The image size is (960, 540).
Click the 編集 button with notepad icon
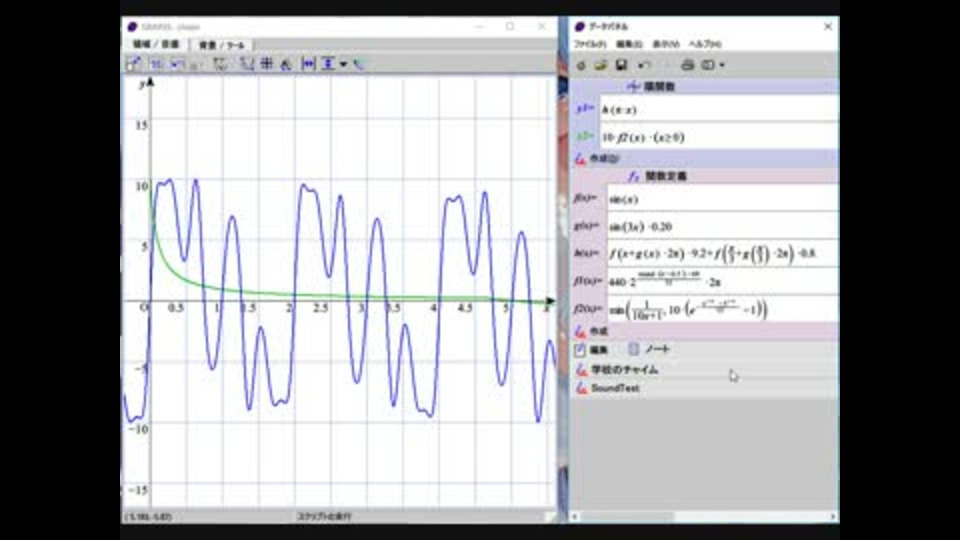tap(591, 350)
